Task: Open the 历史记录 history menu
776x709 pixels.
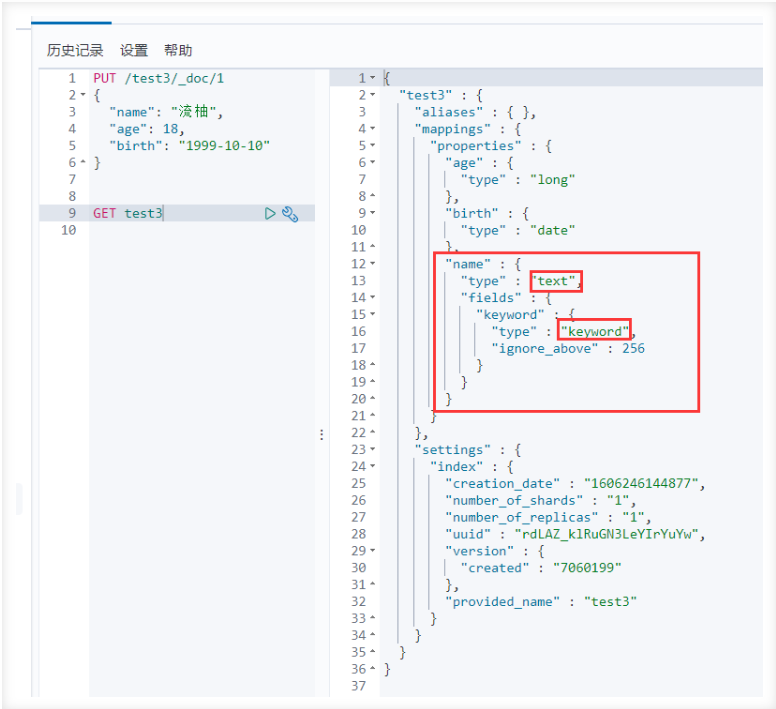Action: [x=75, y=50]
